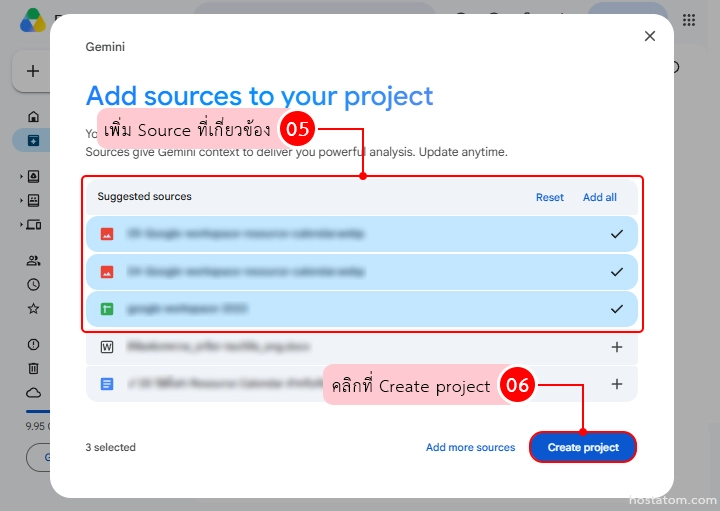Screen dimensions: 720x511
Task: Reset the suggested sources selection
Action: [550, 197]
